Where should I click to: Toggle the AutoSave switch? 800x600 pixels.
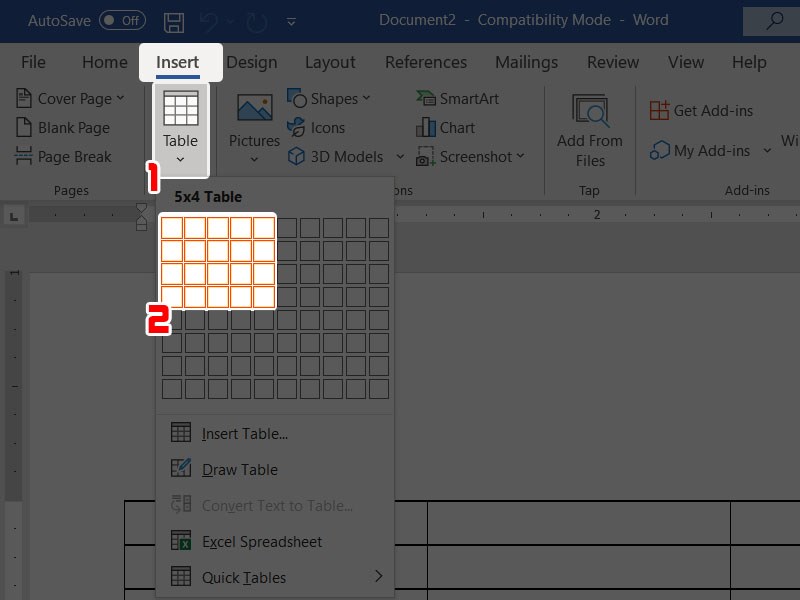[122, 20]
